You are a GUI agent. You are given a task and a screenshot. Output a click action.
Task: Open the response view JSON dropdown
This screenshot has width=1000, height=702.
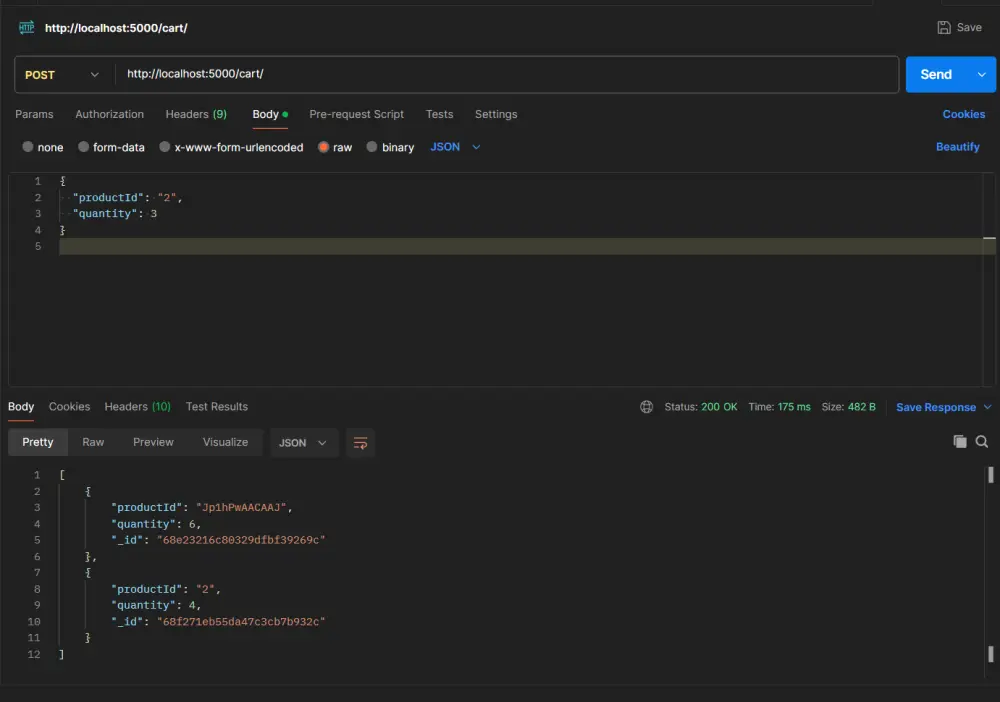[x=304, y=441]
